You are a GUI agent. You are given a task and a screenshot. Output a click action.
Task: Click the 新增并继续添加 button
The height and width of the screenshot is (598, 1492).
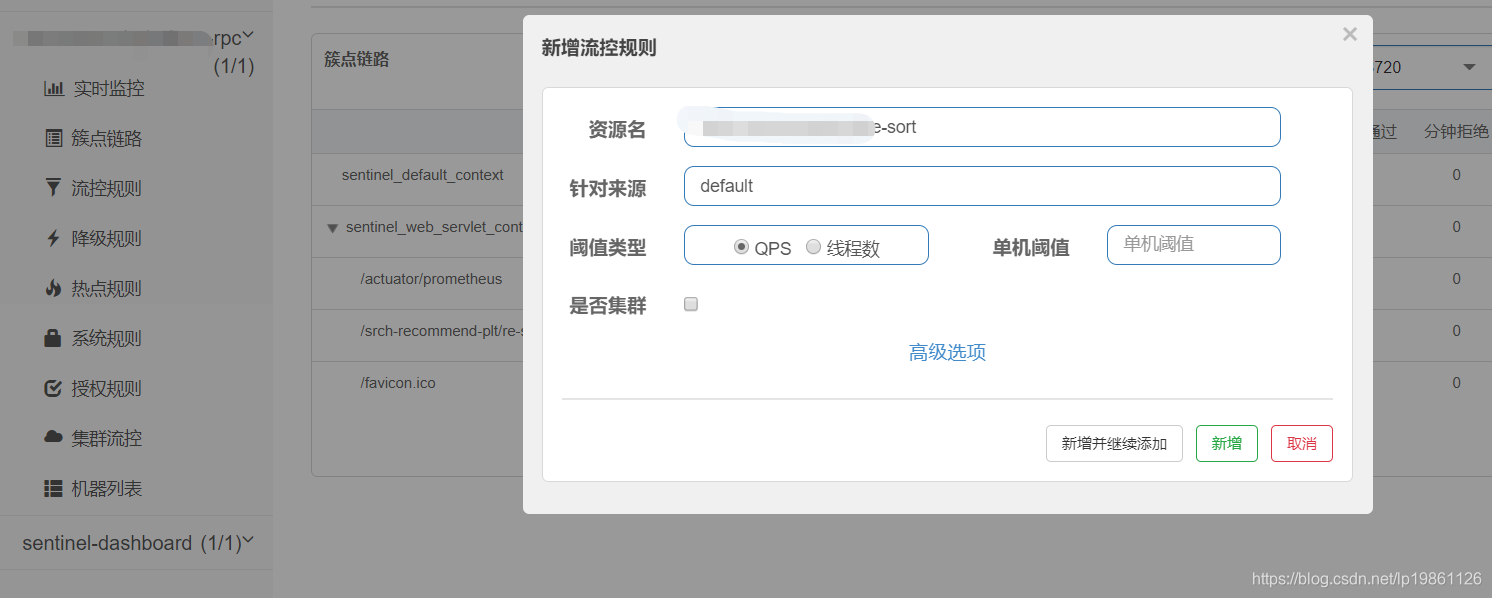[1114, 443]
